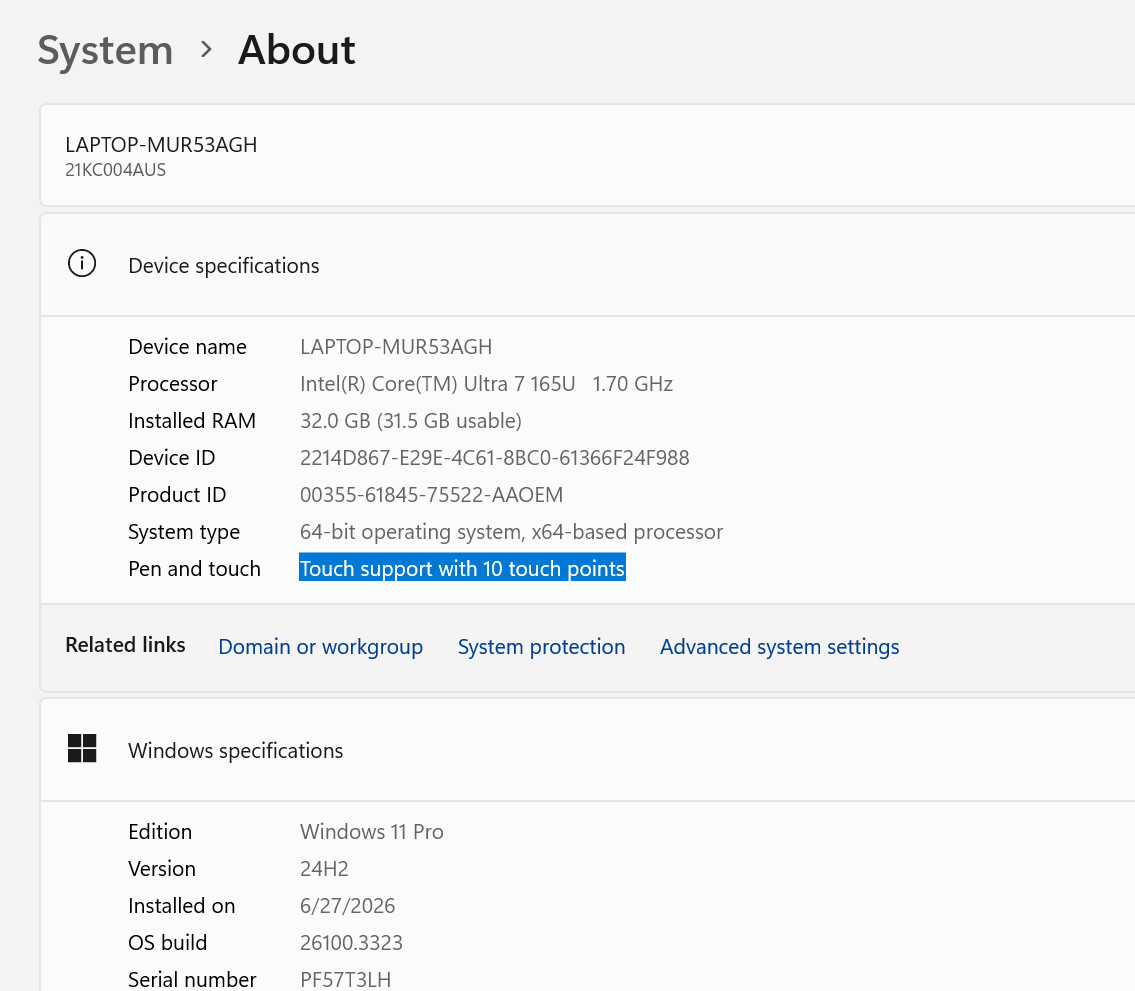This screenshot has width=1135, height=991.
Task: Click the Device name label
Action: click(x=187, y=347)
